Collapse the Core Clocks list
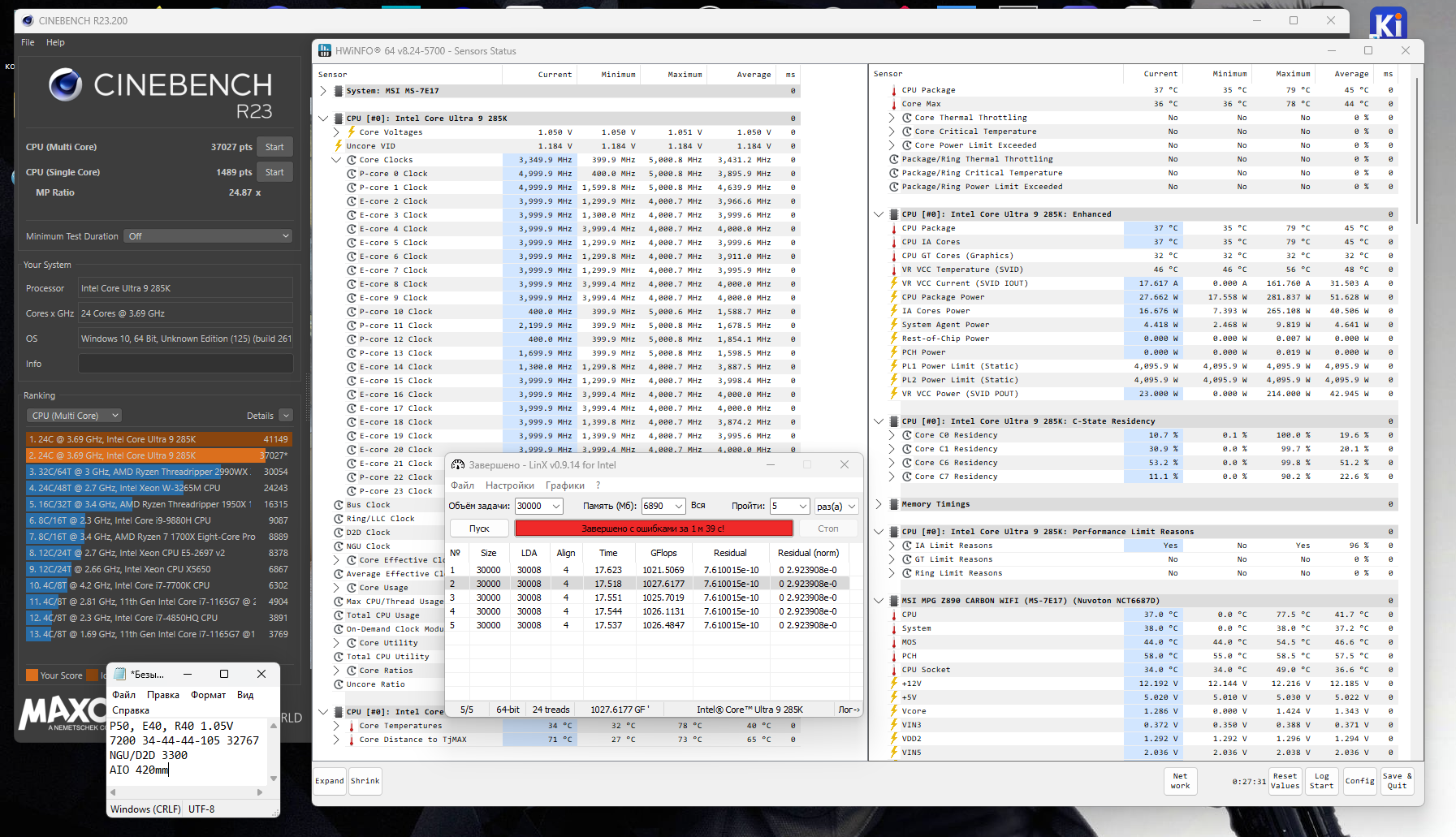1456x837 pixels. pyautogui.click(x=336, y=159)
